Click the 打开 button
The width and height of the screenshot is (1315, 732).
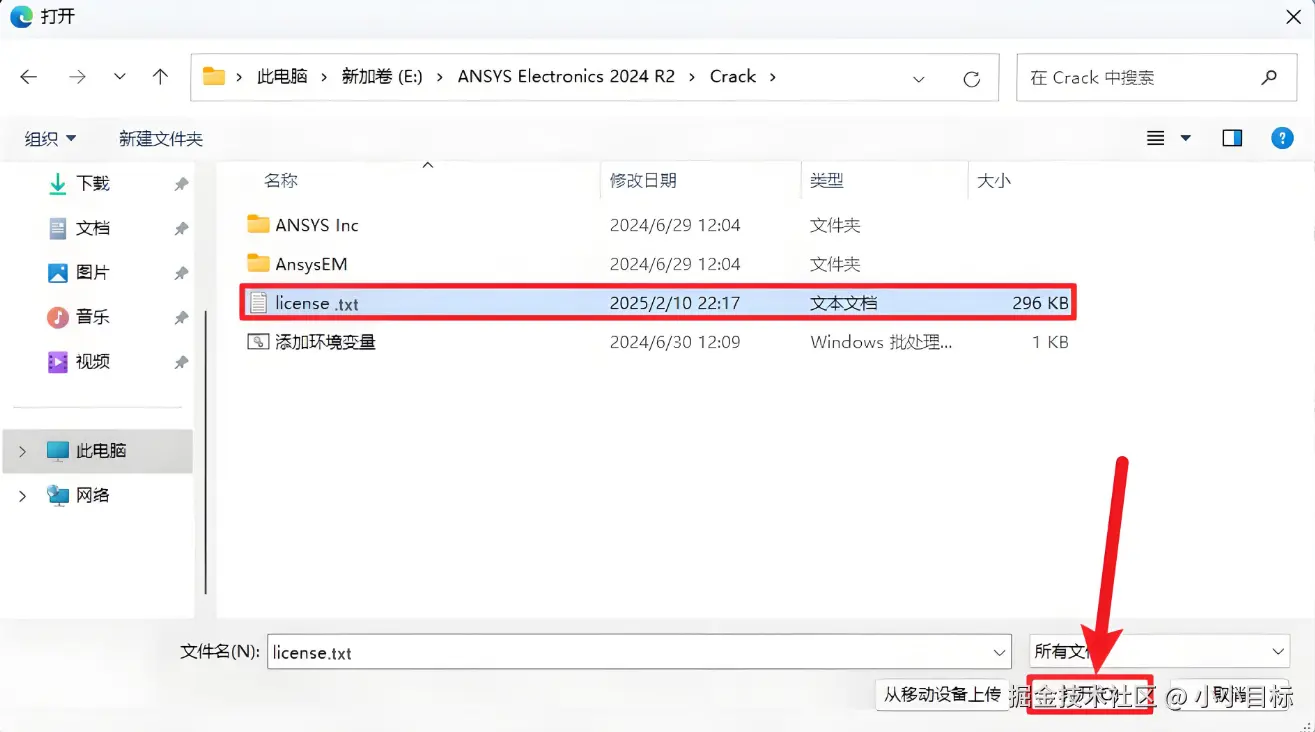pyautogui.click(x=1090, y=694)
